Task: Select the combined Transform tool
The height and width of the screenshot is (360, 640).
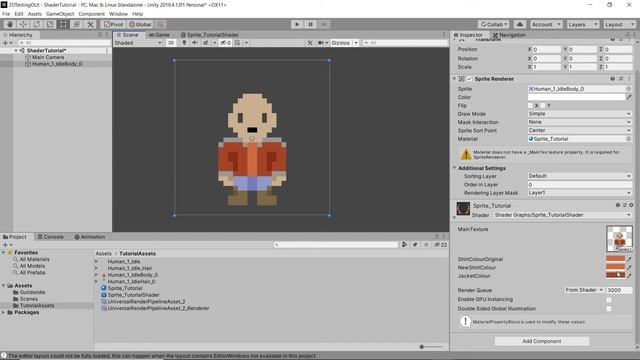Action: [x=77, y=24]
